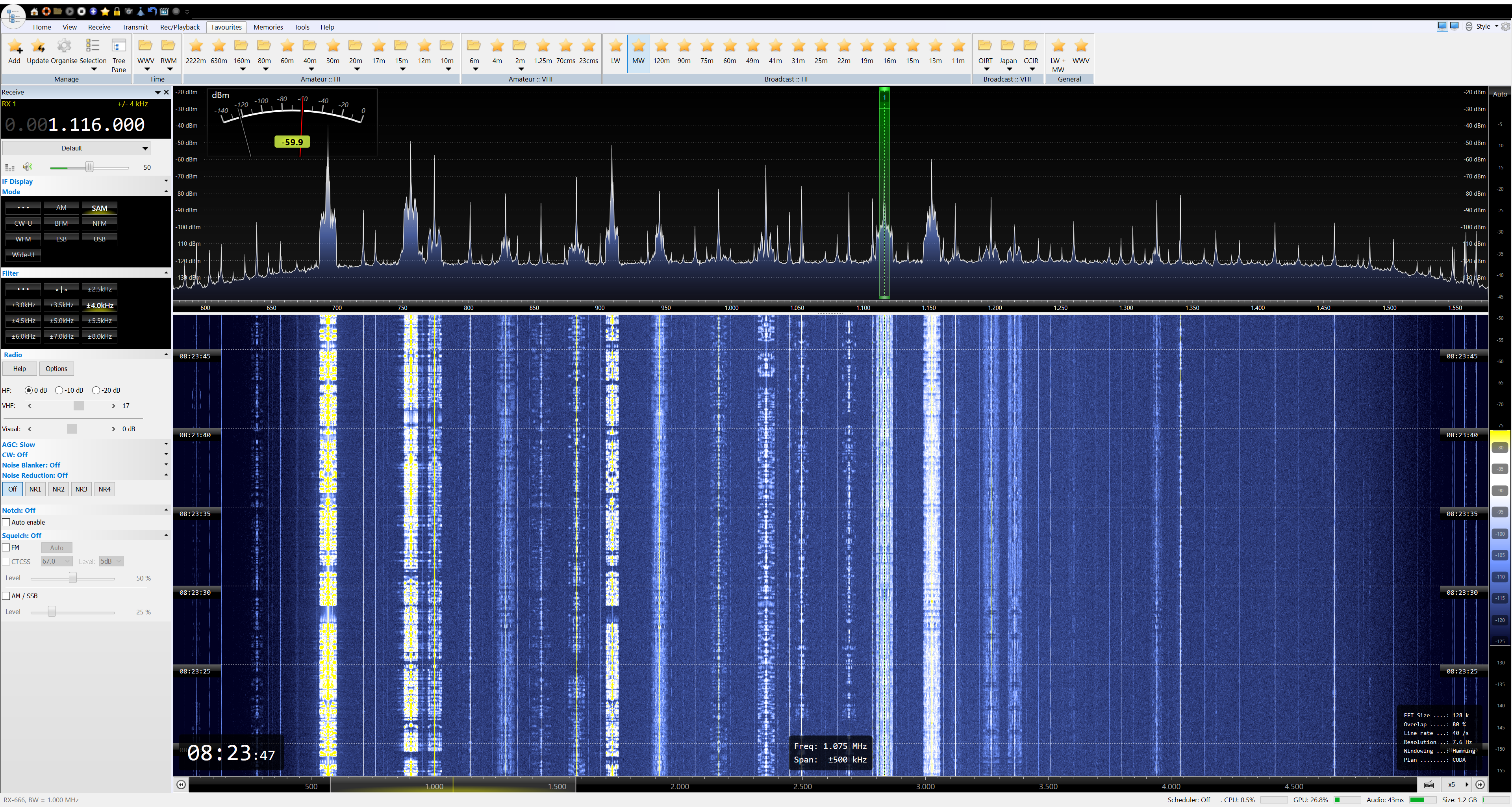
Task: Adjust the volume slider handle
Action: 89,167
